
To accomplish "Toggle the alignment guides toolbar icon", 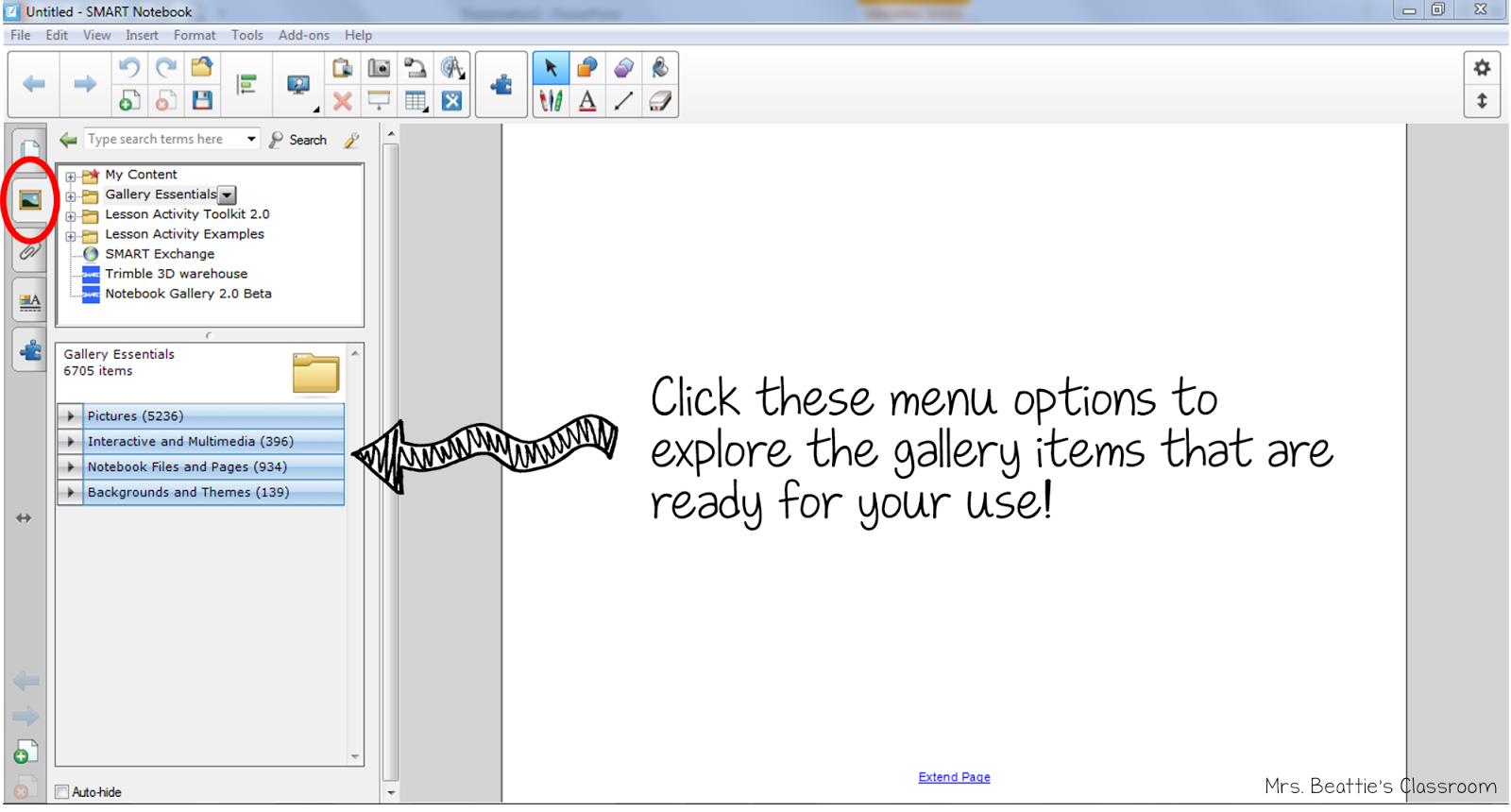I will (246, 84).
